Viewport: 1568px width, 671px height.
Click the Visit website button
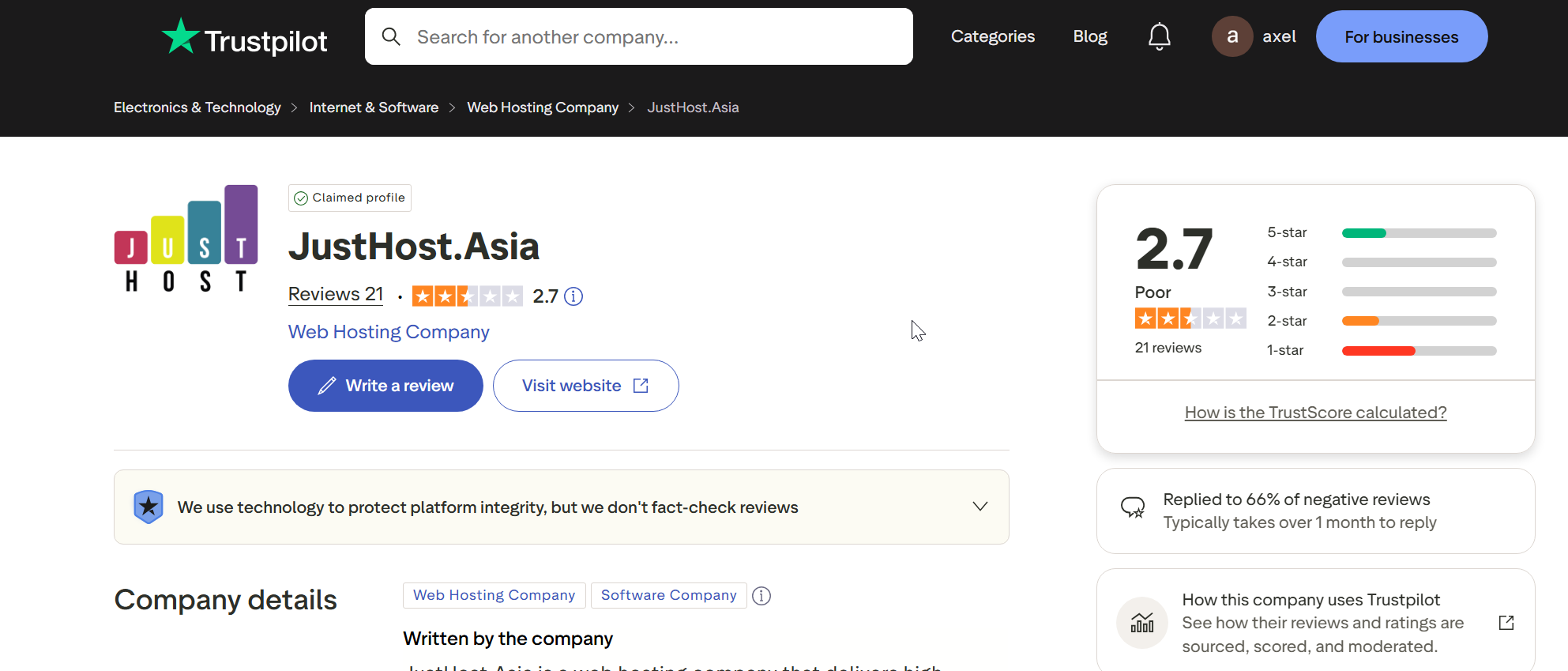[x=586, y=386]
